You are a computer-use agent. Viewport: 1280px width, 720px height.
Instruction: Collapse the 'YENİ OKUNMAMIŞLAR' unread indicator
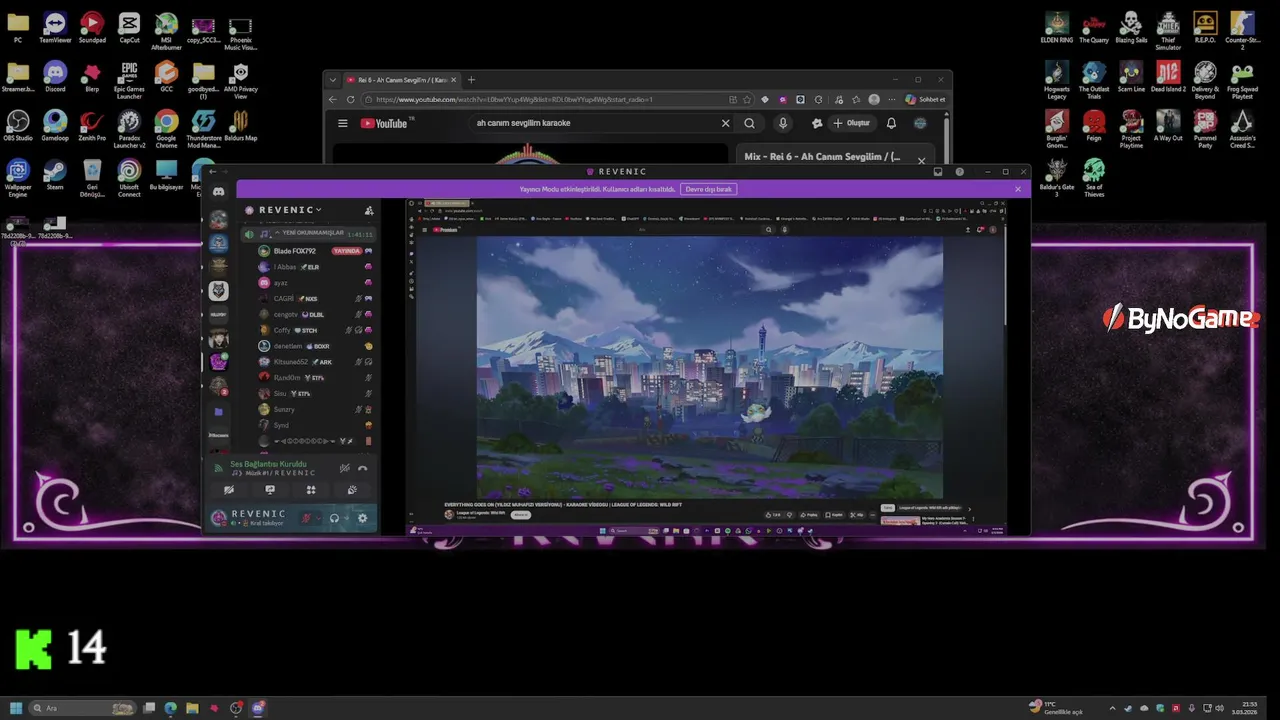click(308, 233)
